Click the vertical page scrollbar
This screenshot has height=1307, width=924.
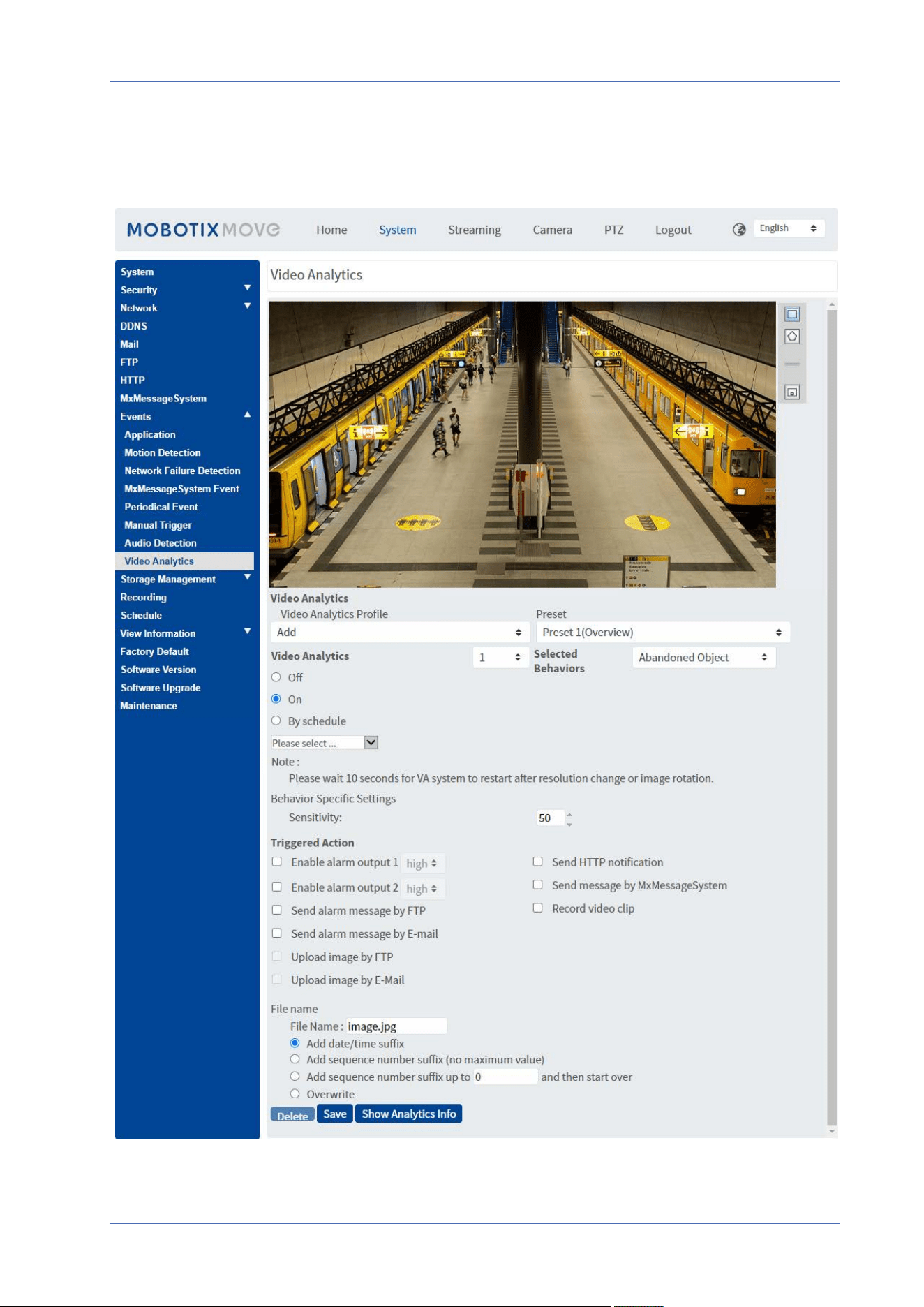point(831,718)
